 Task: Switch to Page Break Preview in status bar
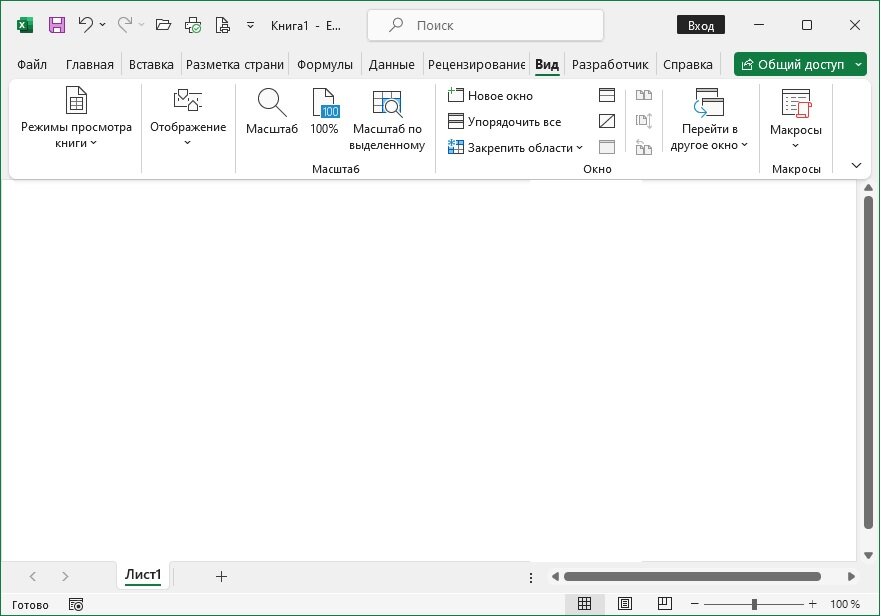click(x=665, y=604)
